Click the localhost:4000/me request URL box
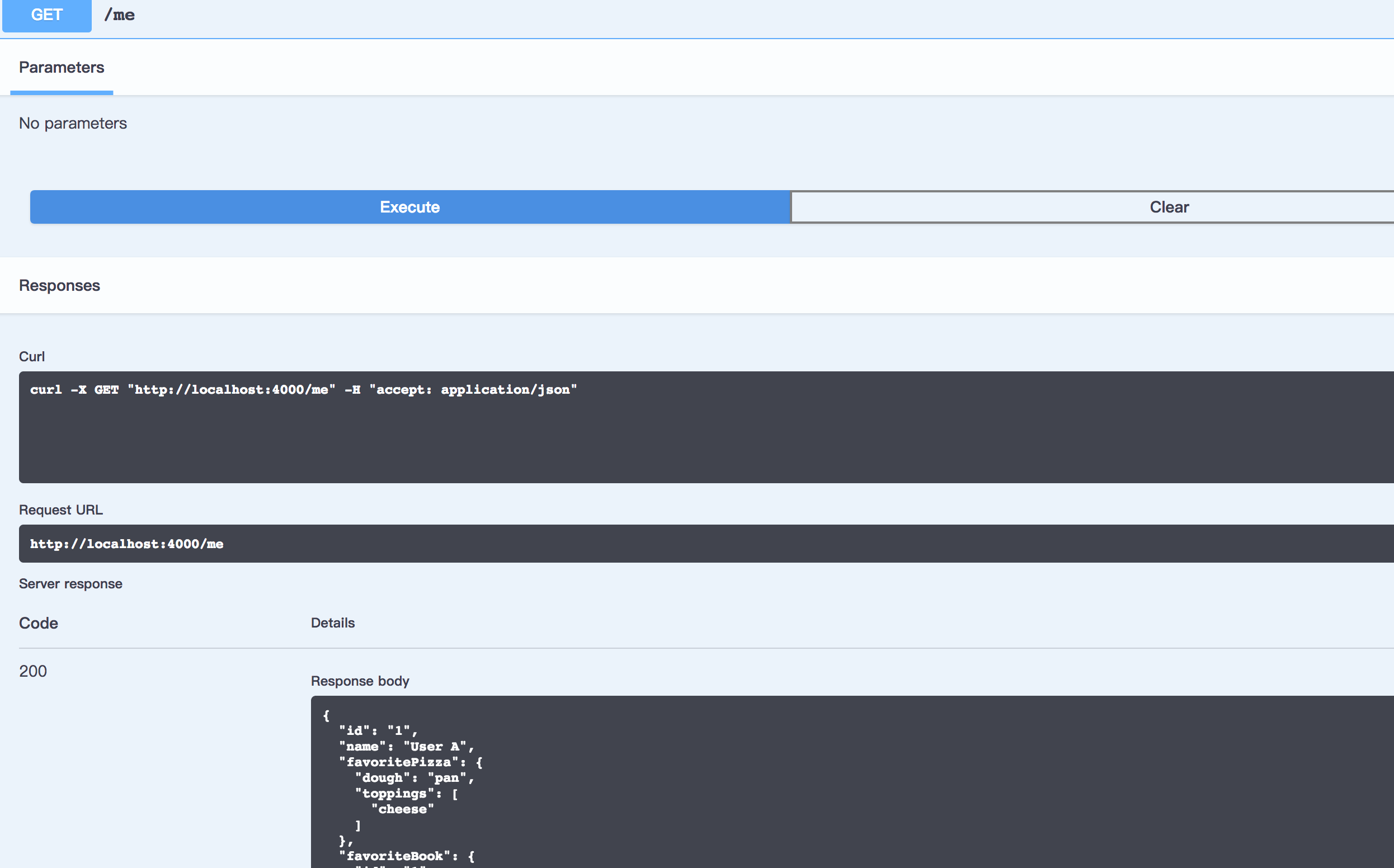Screen dimensions: 1394x868 [x=127, y=544]
